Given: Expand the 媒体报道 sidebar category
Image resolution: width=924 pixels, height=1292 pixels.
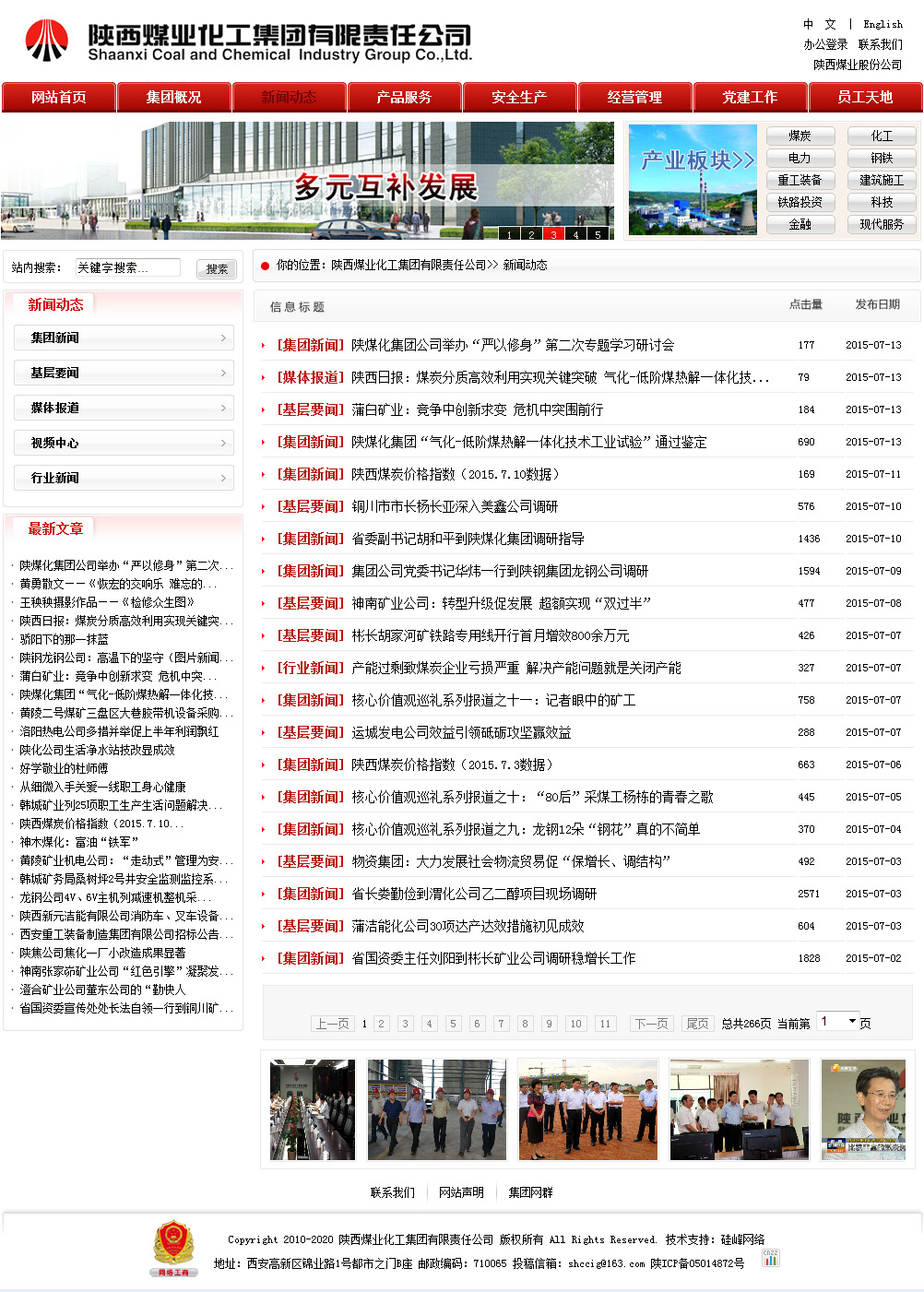Looking at the screenshot, I should pyautogui.click(x=124, y=408).
